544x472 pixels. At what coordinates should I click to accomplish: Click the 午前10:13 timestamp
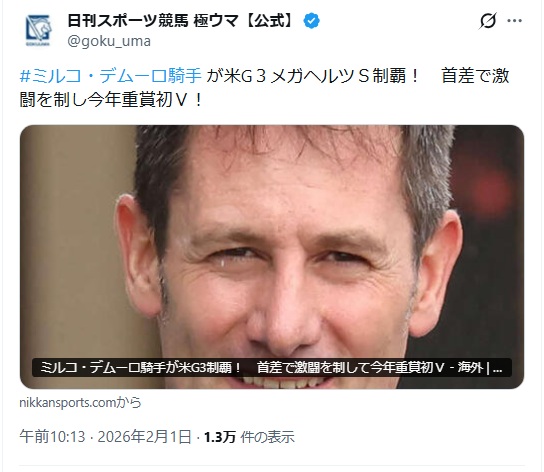(52, 437)
